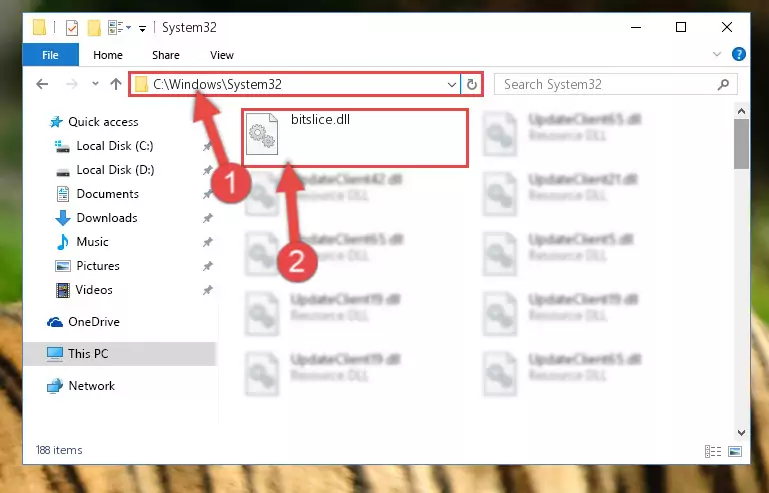Screen dimensions: 769x493
Task: Go forward with the Forward arrow
Action: (72, 84)
